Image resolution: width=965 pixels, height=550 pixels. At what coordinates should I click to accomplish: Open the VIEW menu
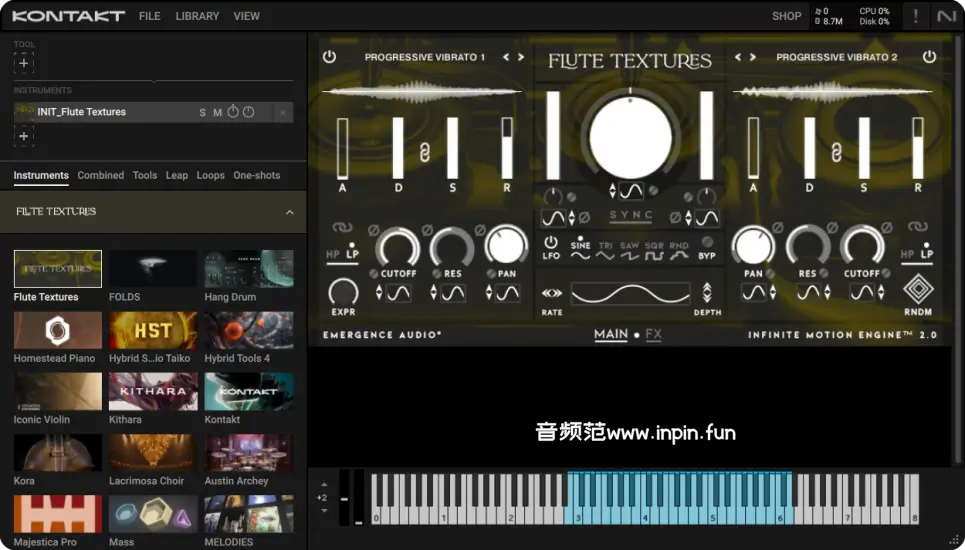click(246, 16)
